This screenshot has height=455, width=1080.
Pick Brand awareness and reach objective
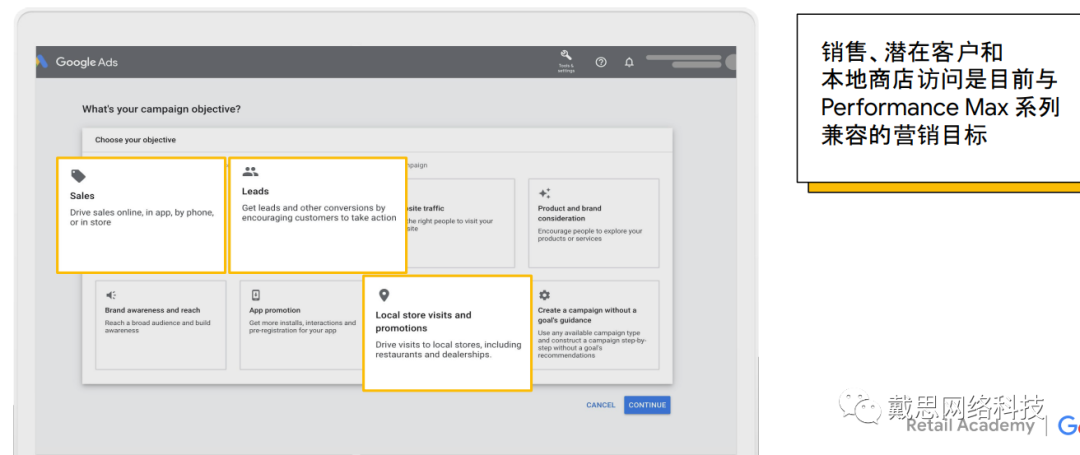click(x=160, y=325)
